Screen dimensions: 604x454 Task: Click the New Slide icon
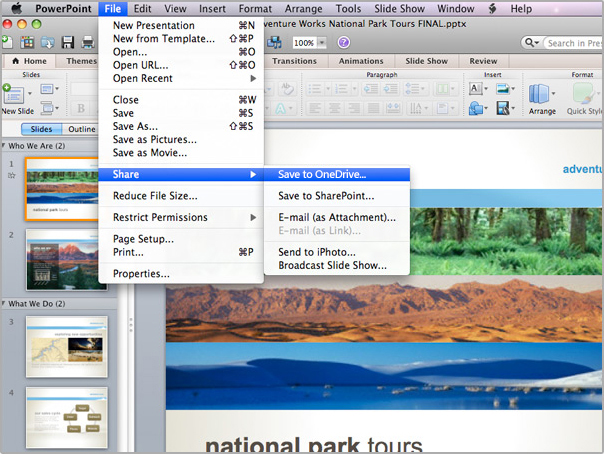click(13, 94)
